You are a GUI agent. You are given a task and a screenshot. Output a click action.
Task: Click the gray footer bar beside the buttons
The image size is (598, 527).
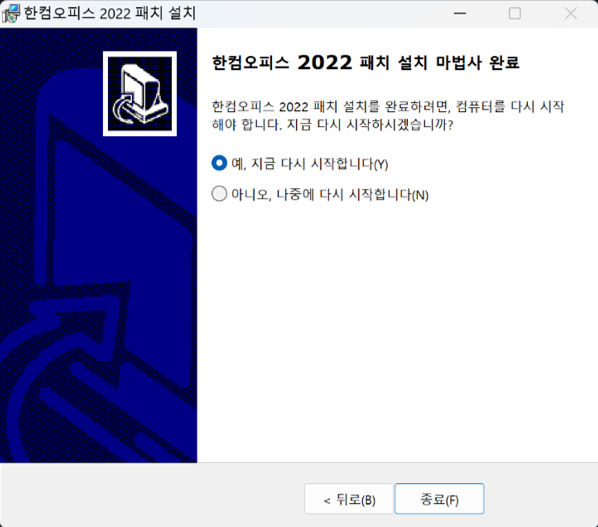coord(153,496)
